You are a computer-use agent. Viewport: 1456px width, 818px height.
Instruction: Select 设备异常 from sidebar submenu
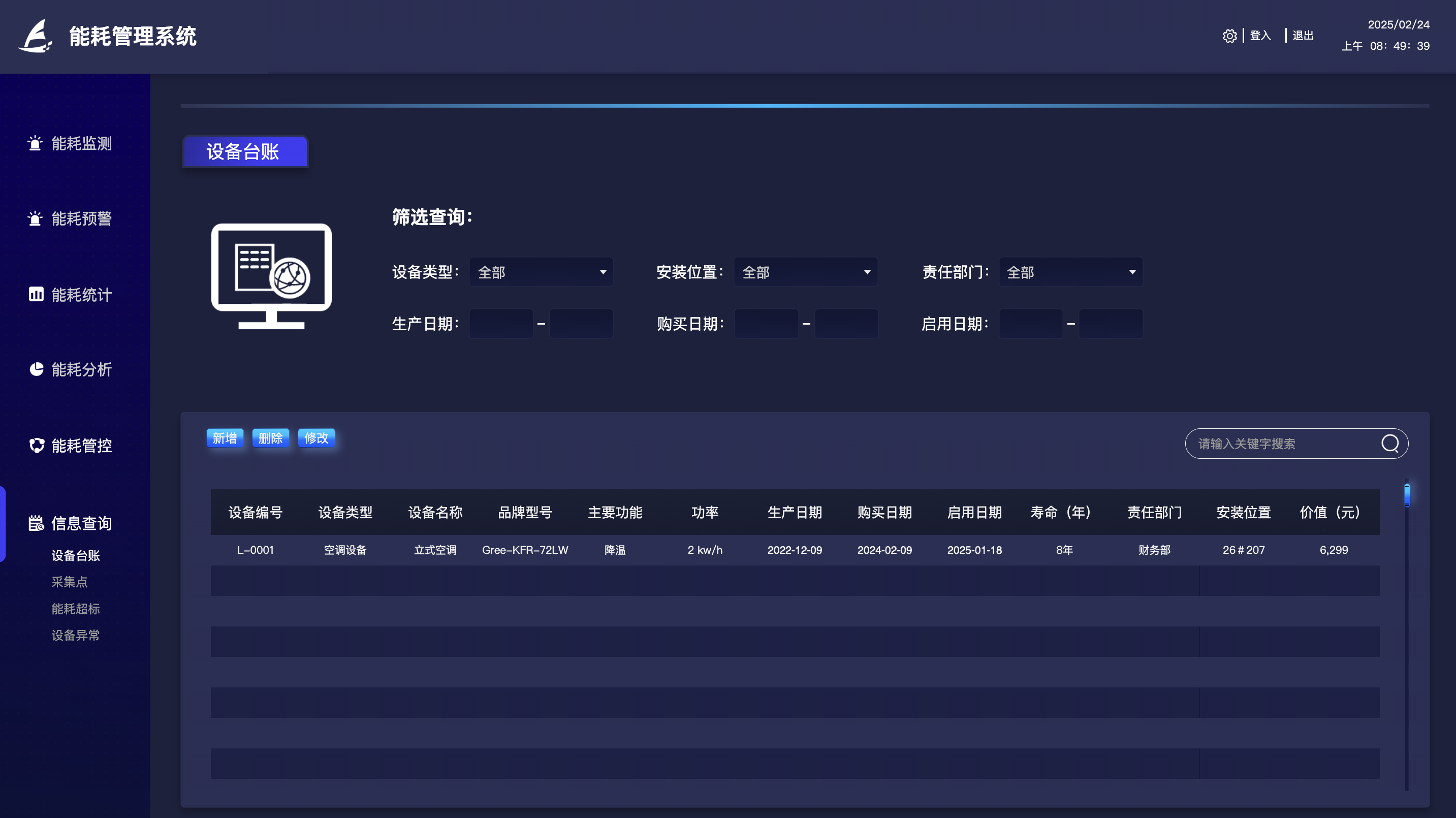[75, 635]
